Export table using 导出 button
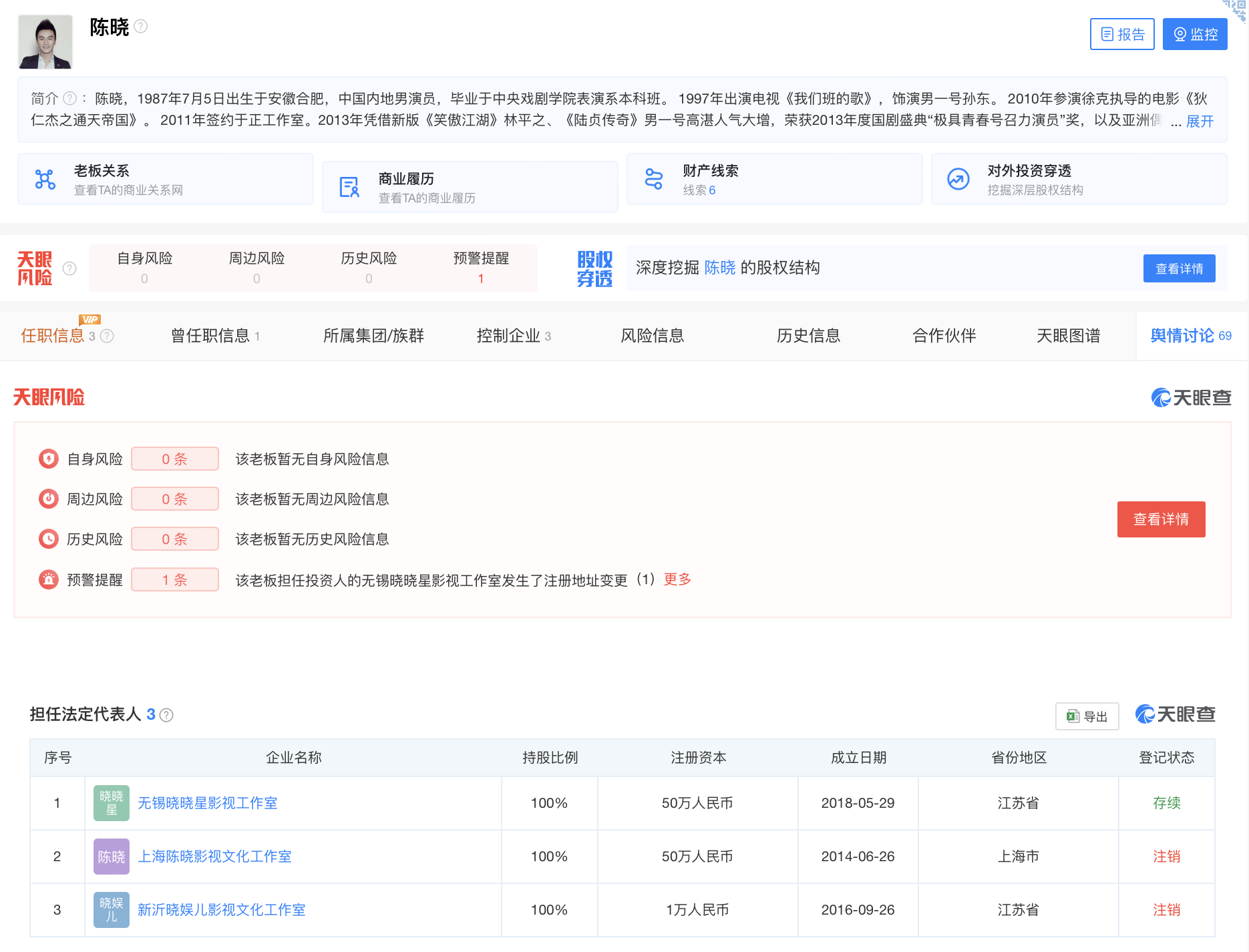 [x=1087, y=716]
